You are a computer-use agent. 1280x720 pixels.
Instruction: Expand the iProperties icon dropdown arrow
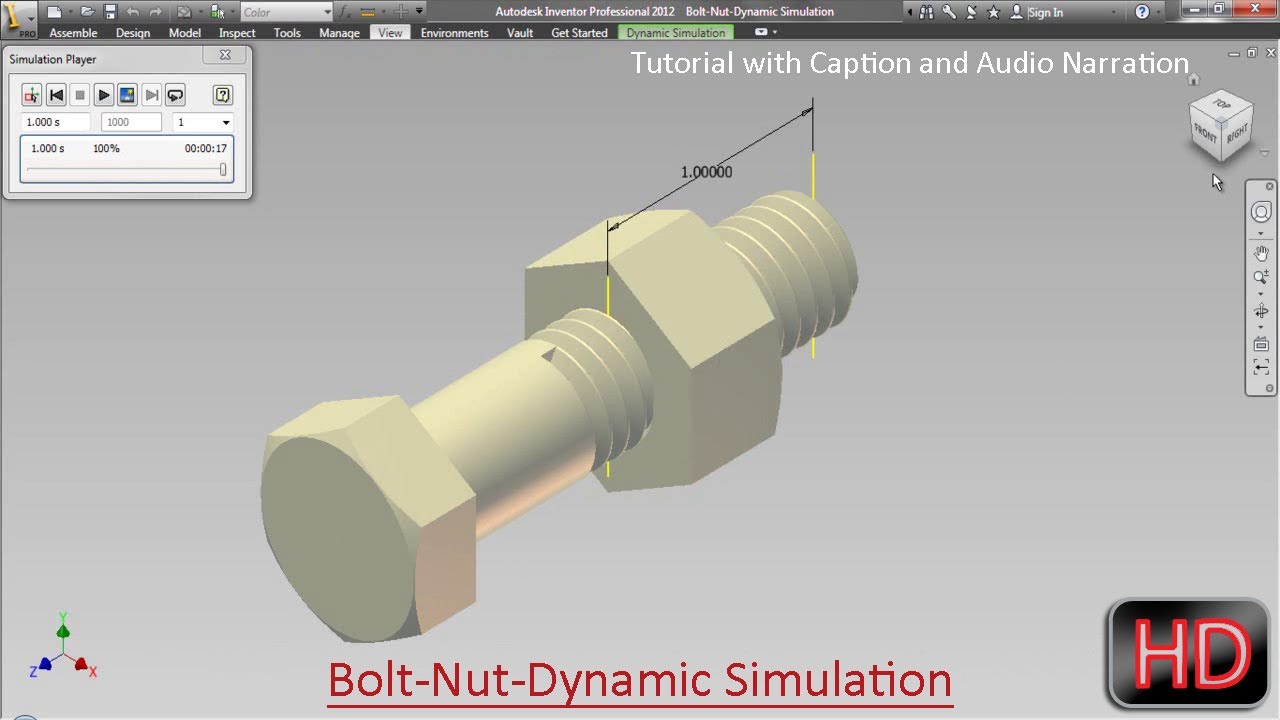tap(233, 12)
